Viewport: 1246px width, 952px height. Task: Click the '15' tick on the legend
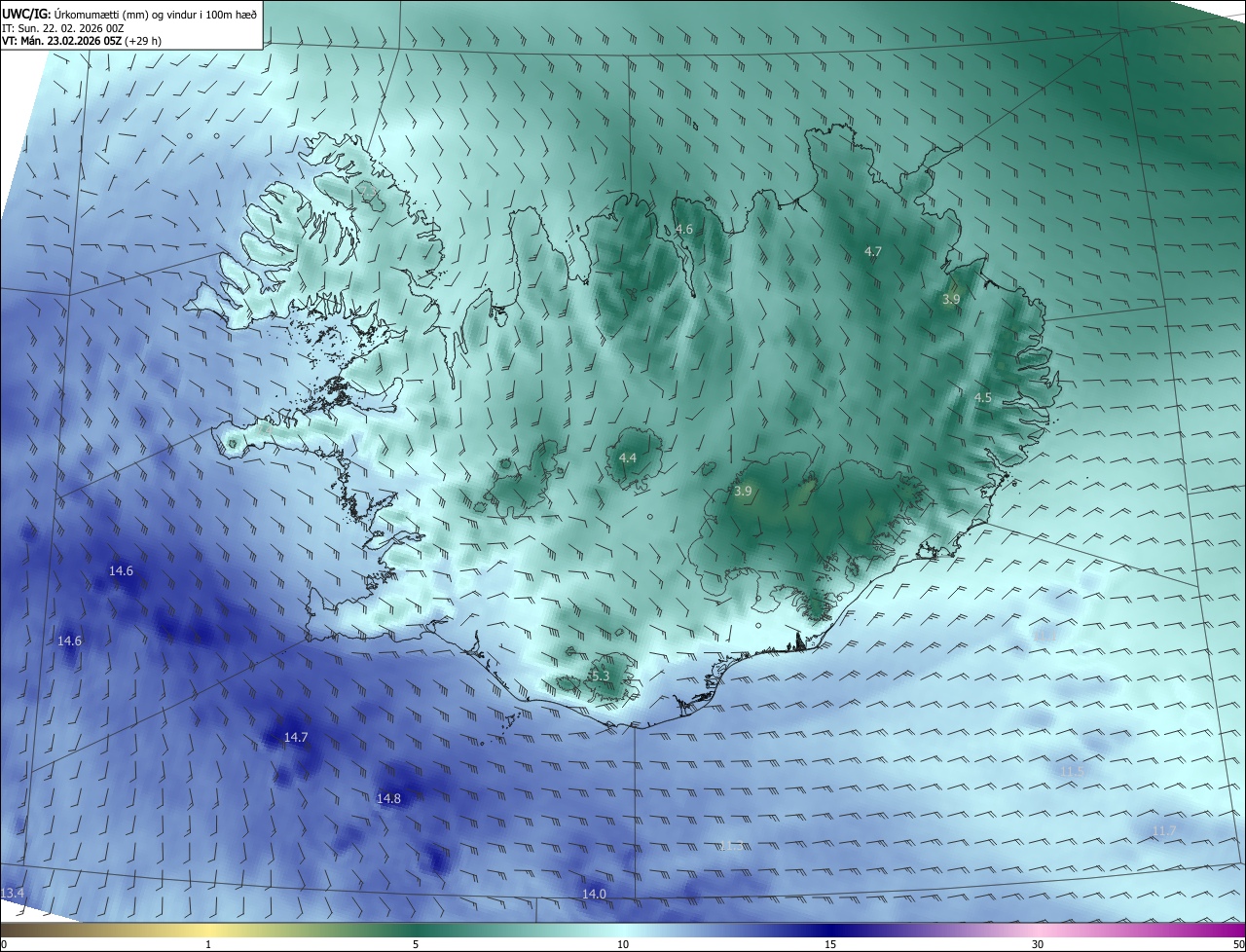point(830,945)
